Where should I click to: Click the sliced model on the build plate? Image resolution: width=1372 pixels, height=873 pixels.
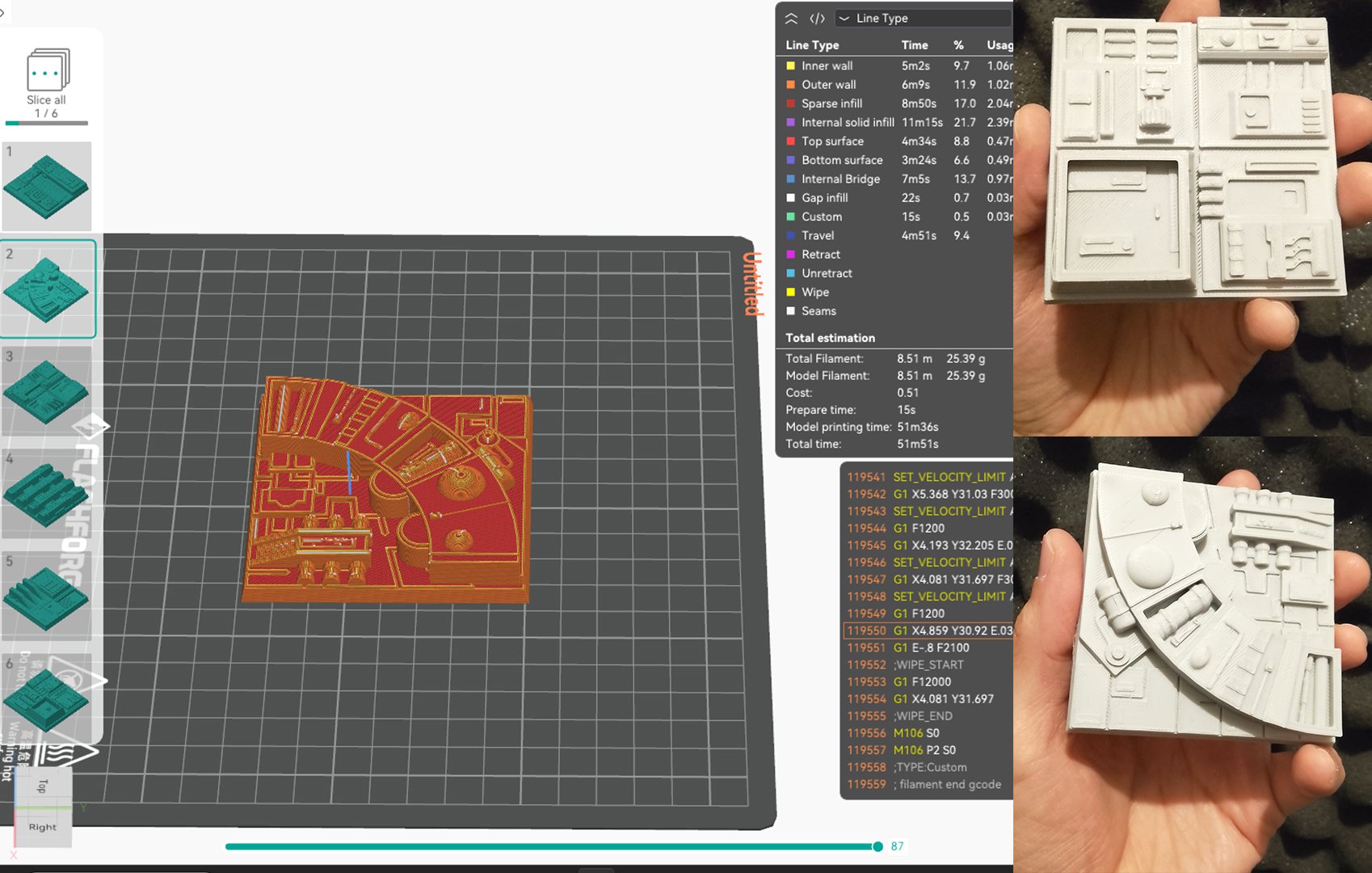pyautogui.click(x=388, y=489)
